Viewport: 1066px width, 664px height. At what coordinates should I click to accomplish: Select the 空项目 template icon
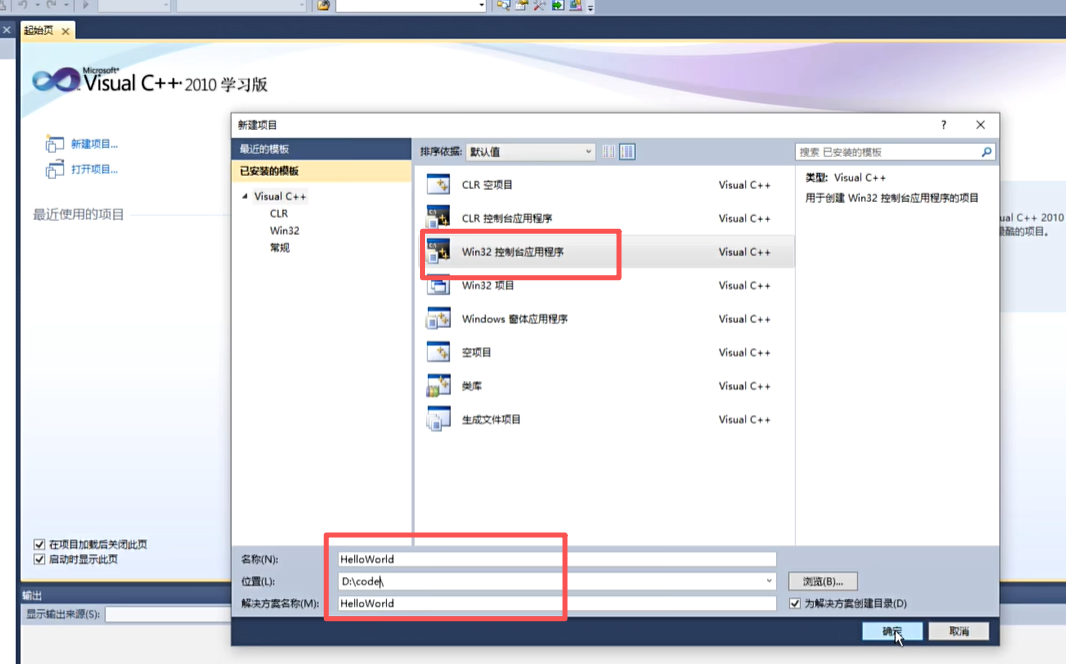click(439, 352)
